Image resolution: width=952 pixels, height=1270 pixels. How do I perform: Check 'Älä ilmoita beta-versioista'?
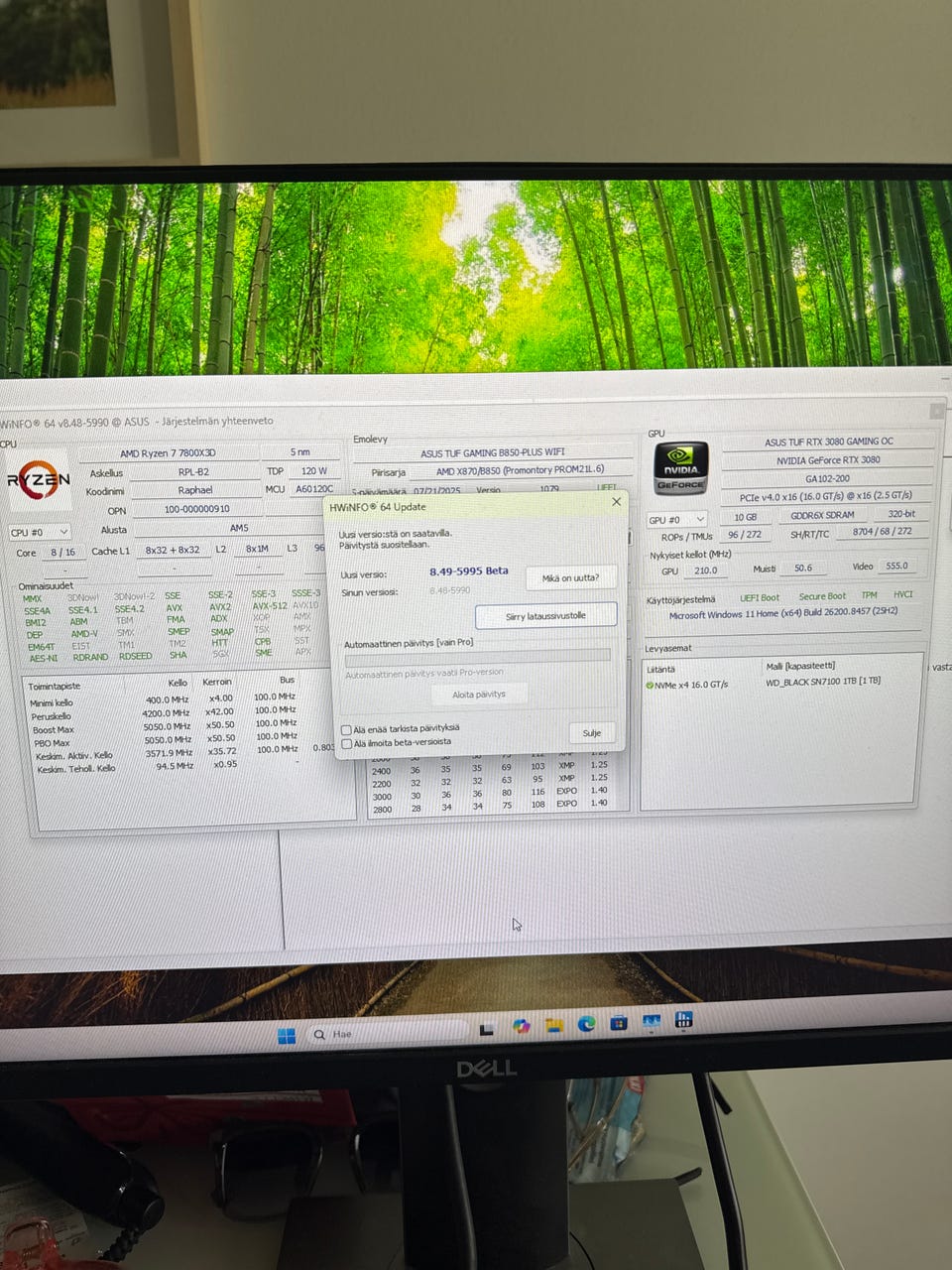point(346,743)
